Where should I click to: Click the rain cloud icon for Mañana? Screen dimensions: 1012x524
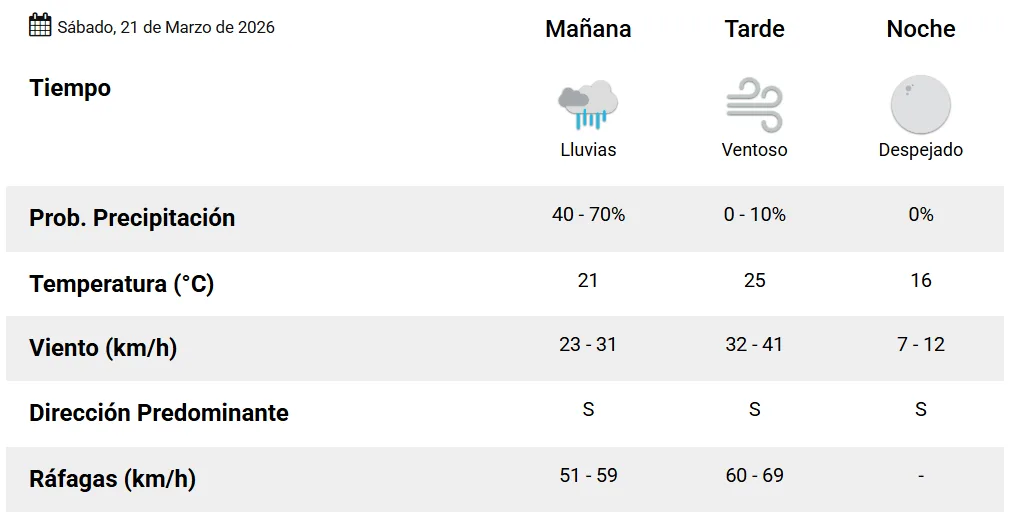[x=588, y=105]
